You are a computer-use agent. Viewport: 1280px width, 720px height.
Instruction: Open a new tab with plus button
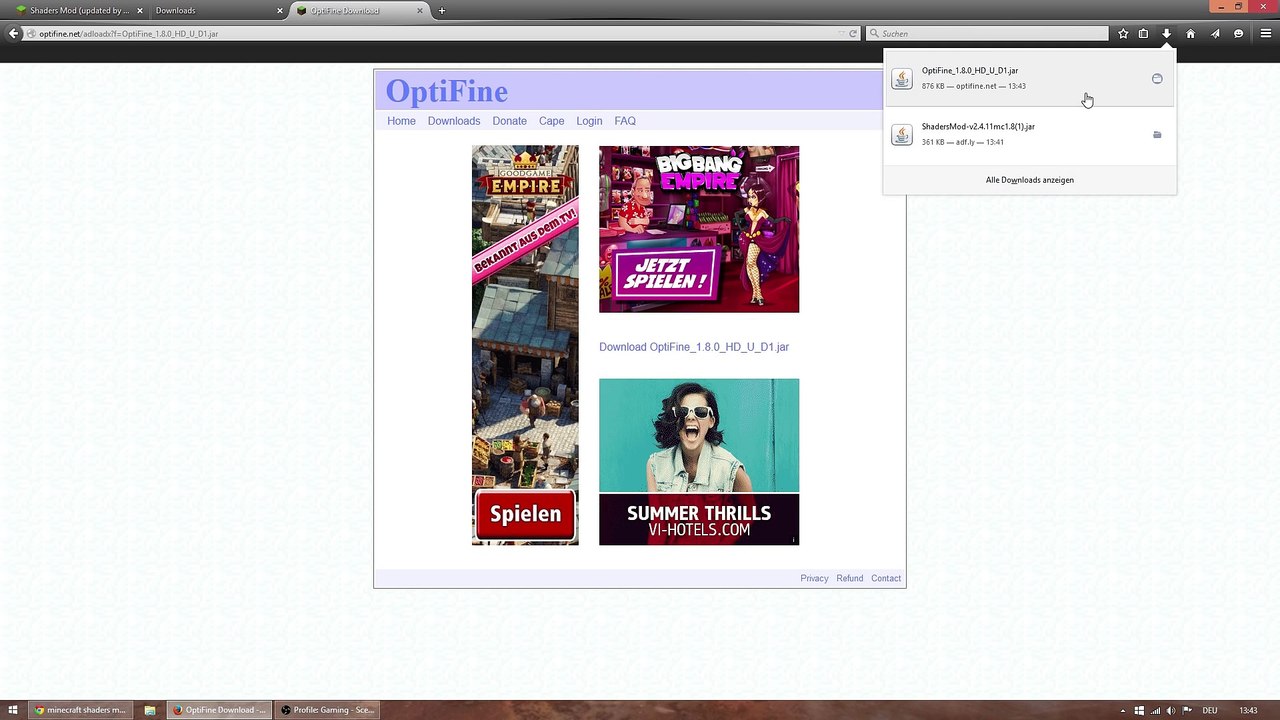(442, 10)
